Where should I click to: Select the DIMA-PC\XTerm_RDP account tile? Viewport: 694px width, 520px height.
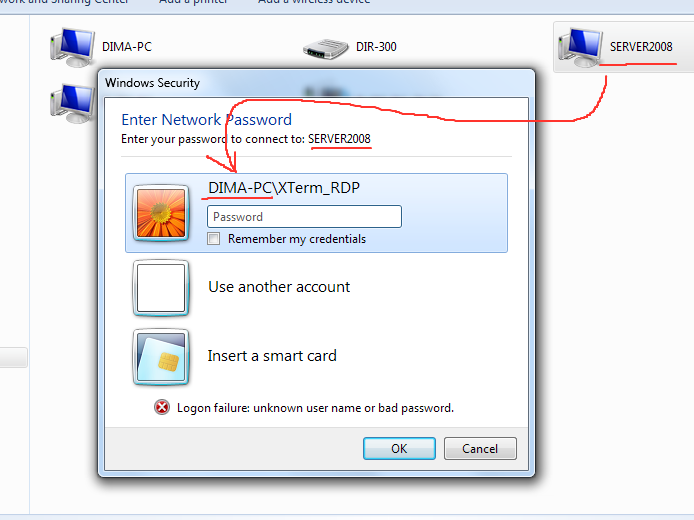(316, 213)
